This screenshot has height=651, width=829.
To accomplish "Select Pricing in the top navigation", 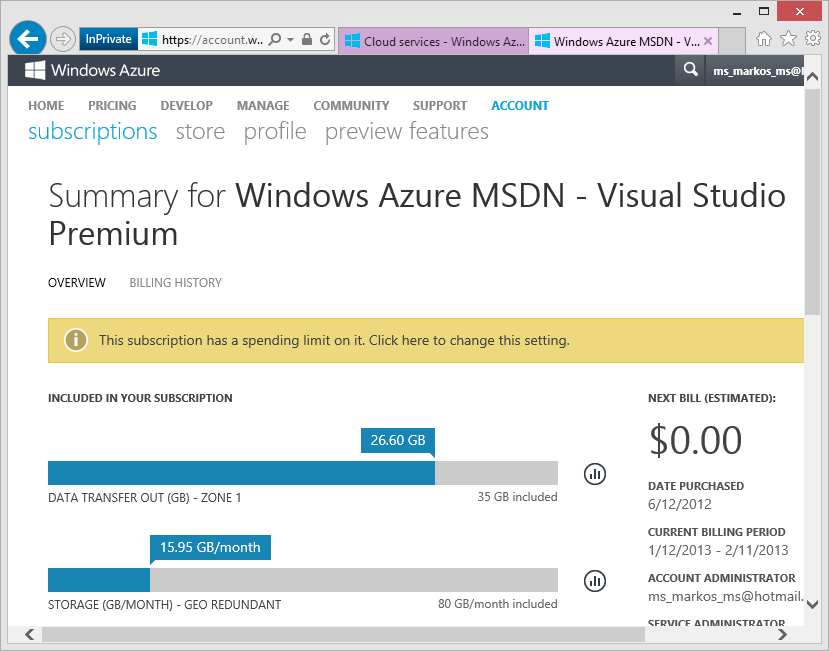I will coord(112,105).
